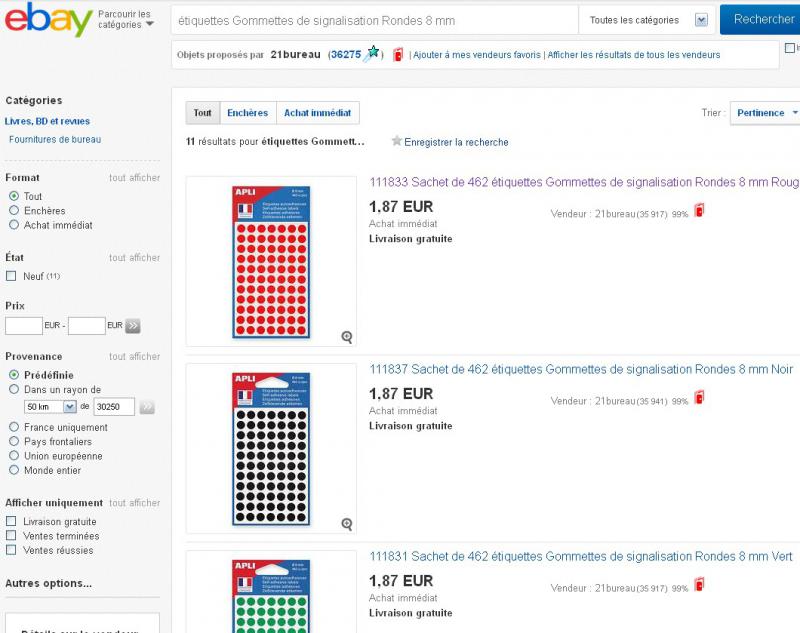This screenshot has width=800, height=633.
Task: Click the save search star icon
Action: (397, 142)
